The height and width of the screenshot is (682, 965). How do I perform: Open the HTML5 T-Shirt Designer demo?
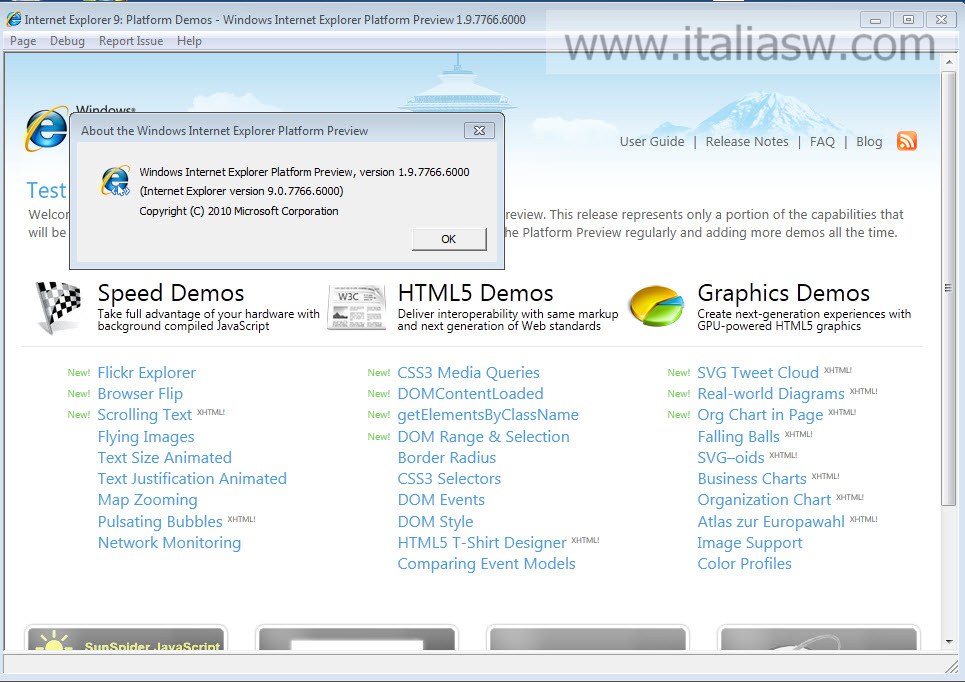coord(482,542)
